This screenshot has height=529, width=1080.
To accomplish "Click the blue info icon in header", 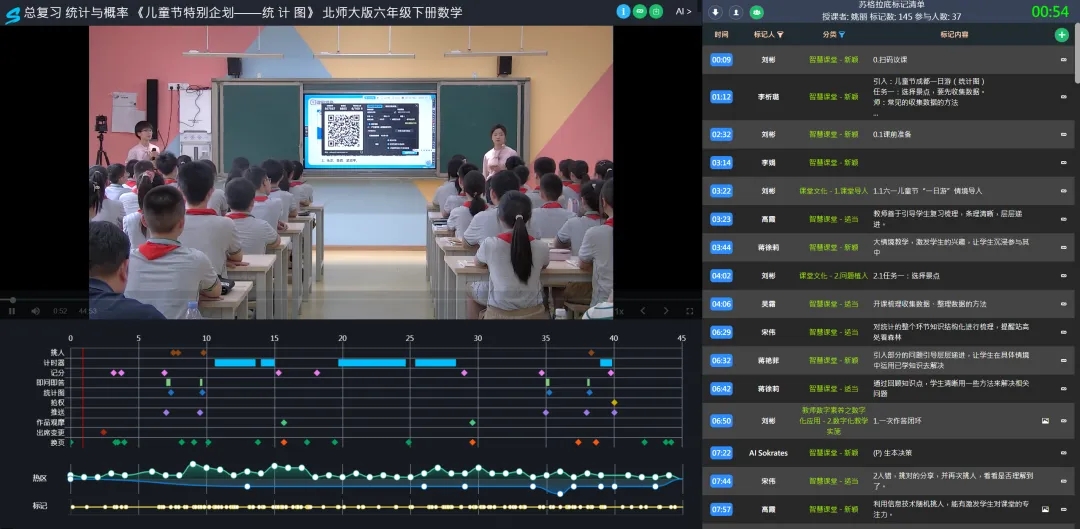I will point(623,12).
